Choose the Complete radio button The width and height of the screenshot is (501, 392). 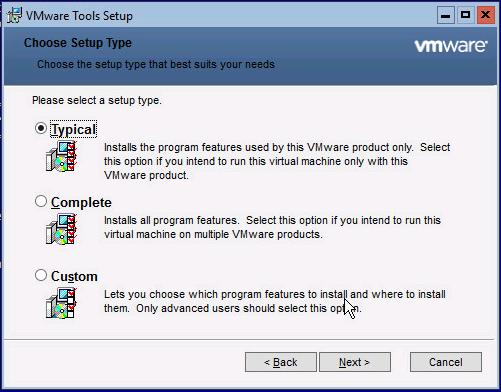[x=41, y=201]
